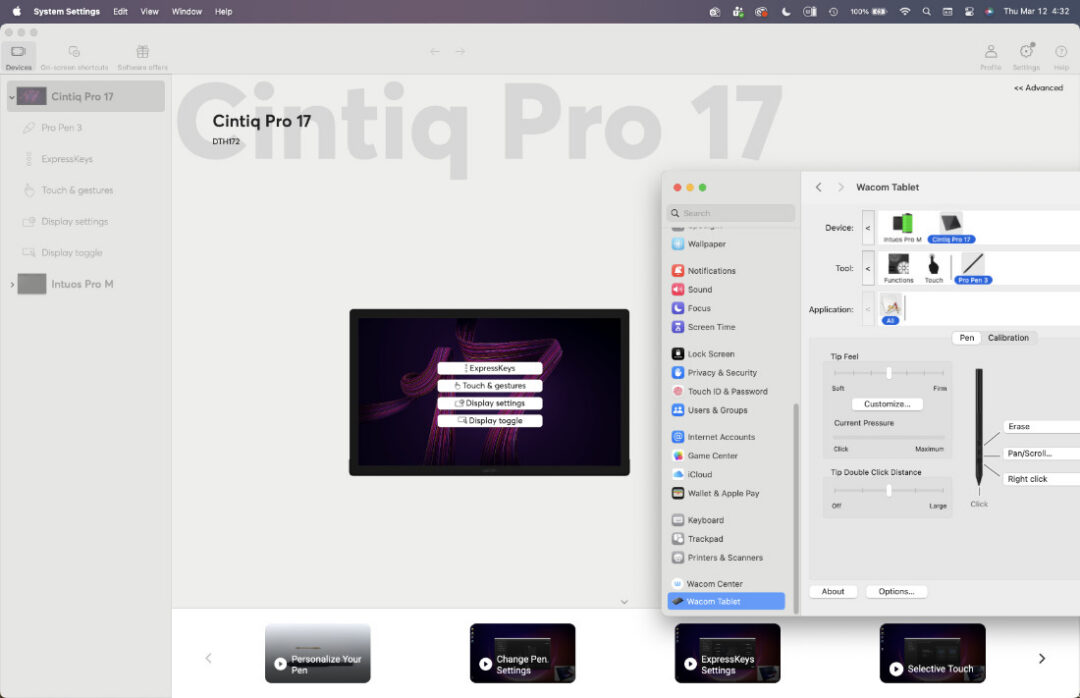This screenshot has width=1080, height=698.
Task: Open On-screen shortcuts in Wacom Center toolbar
Action: pyautogui.click(x=74, y=57)
